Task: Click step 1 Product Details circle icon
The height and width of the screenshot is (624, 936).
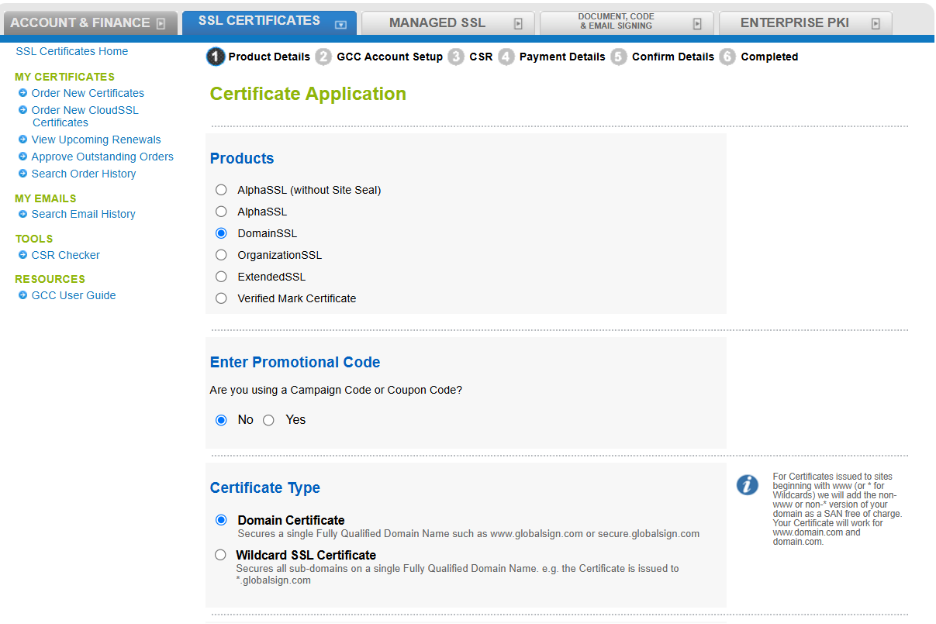Action: pyautogui.click(x=216, y=57)
